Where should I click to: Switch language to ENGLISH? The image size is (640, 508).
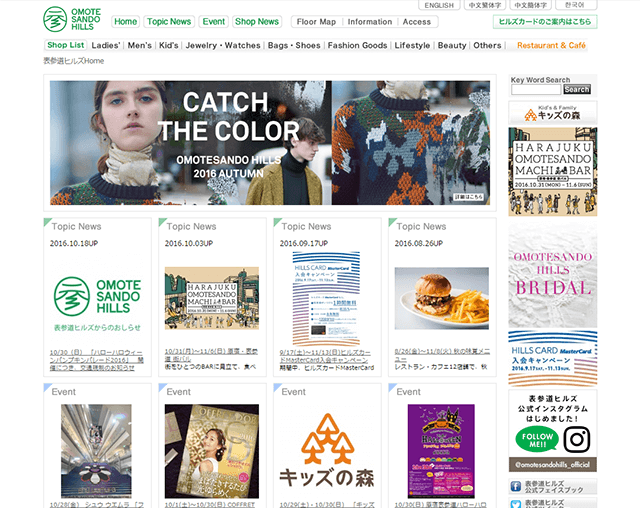[439, 5]
